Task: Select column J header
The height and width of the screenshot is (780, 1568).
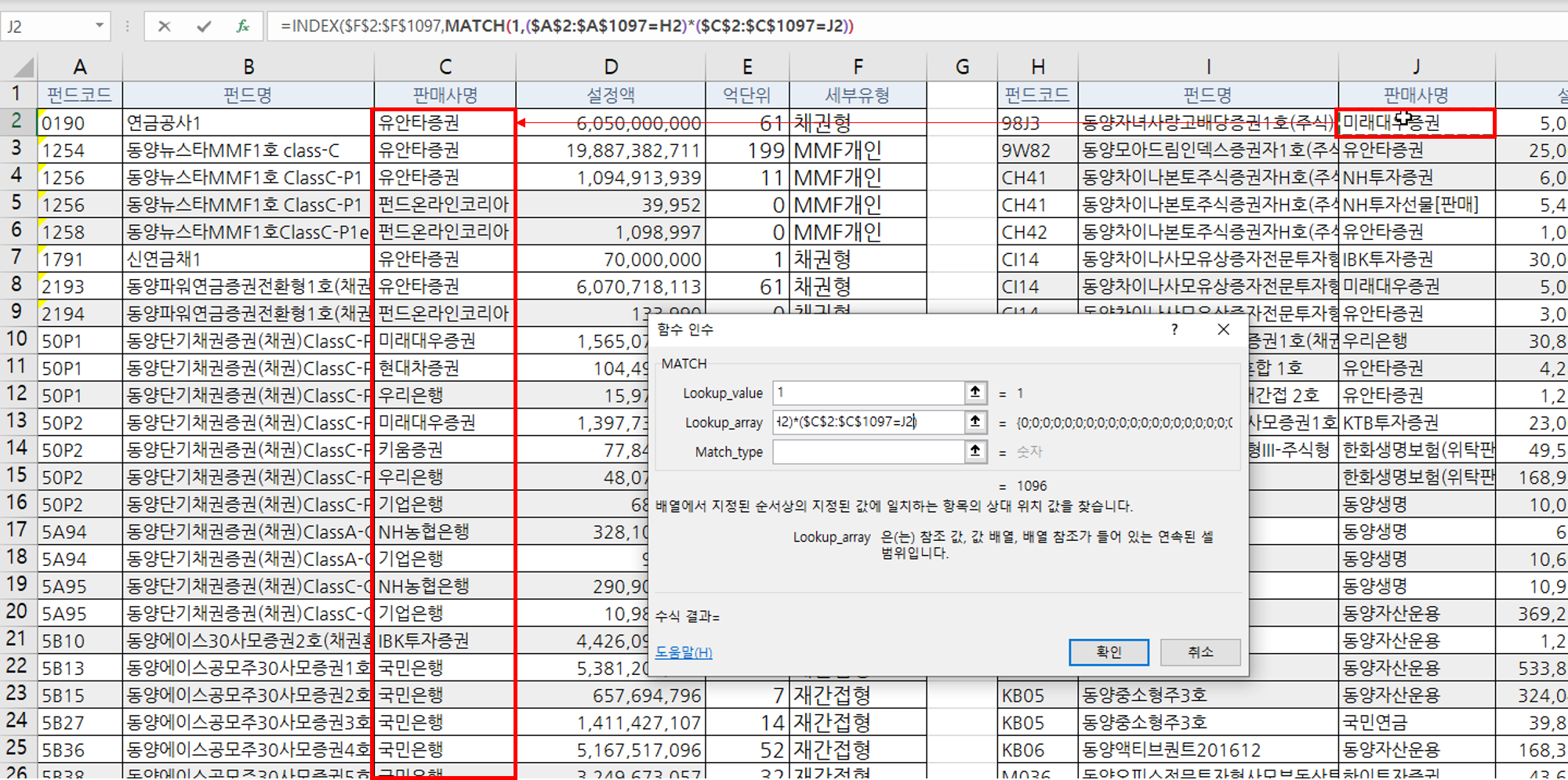Action: (1417, 67)
